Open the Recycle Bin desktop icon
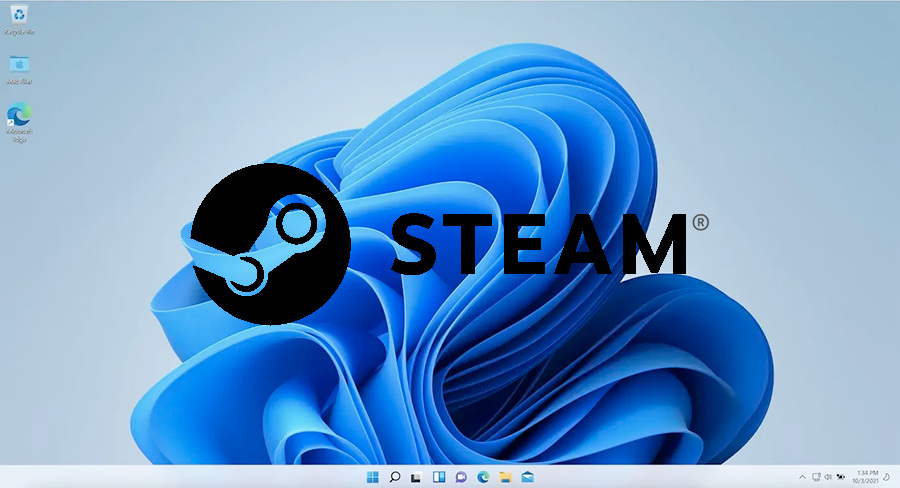Screen dimensions: 900x488 [19, 19]
